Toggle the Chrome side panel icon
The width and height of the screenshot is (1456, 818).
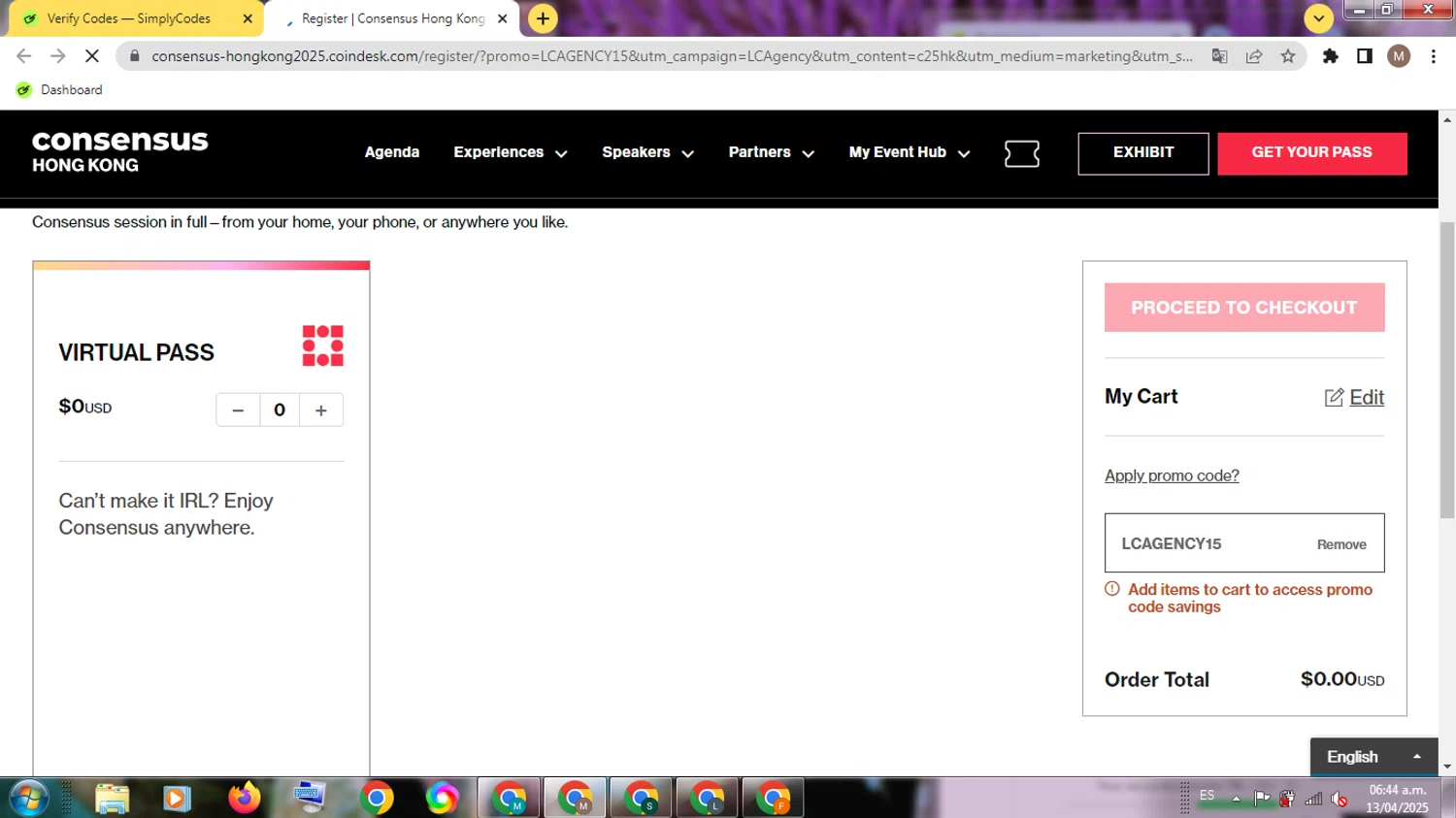click(1364, 56)
